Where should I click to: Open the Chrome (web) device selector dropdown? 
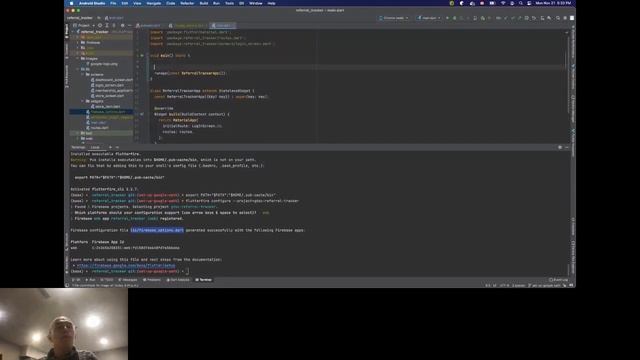pyautogui.click(x=393, y=18)
